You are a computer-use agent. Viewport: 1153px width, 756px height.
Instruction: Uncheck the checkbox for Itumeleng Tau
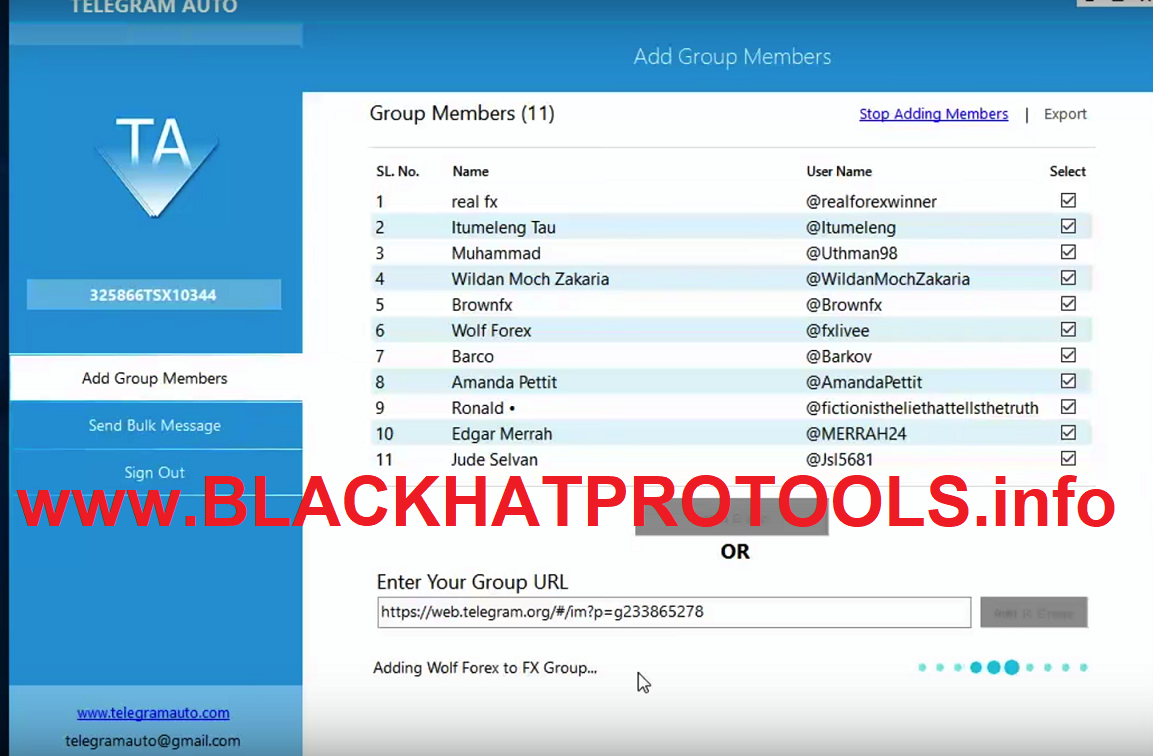[x=1068, y=226]
